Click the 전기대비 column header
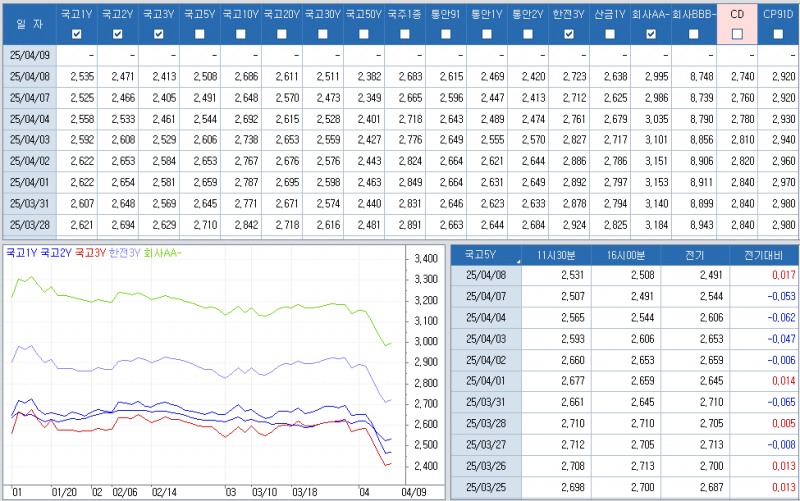The height and width of the screenshot is (501, 800). (764, 254)
